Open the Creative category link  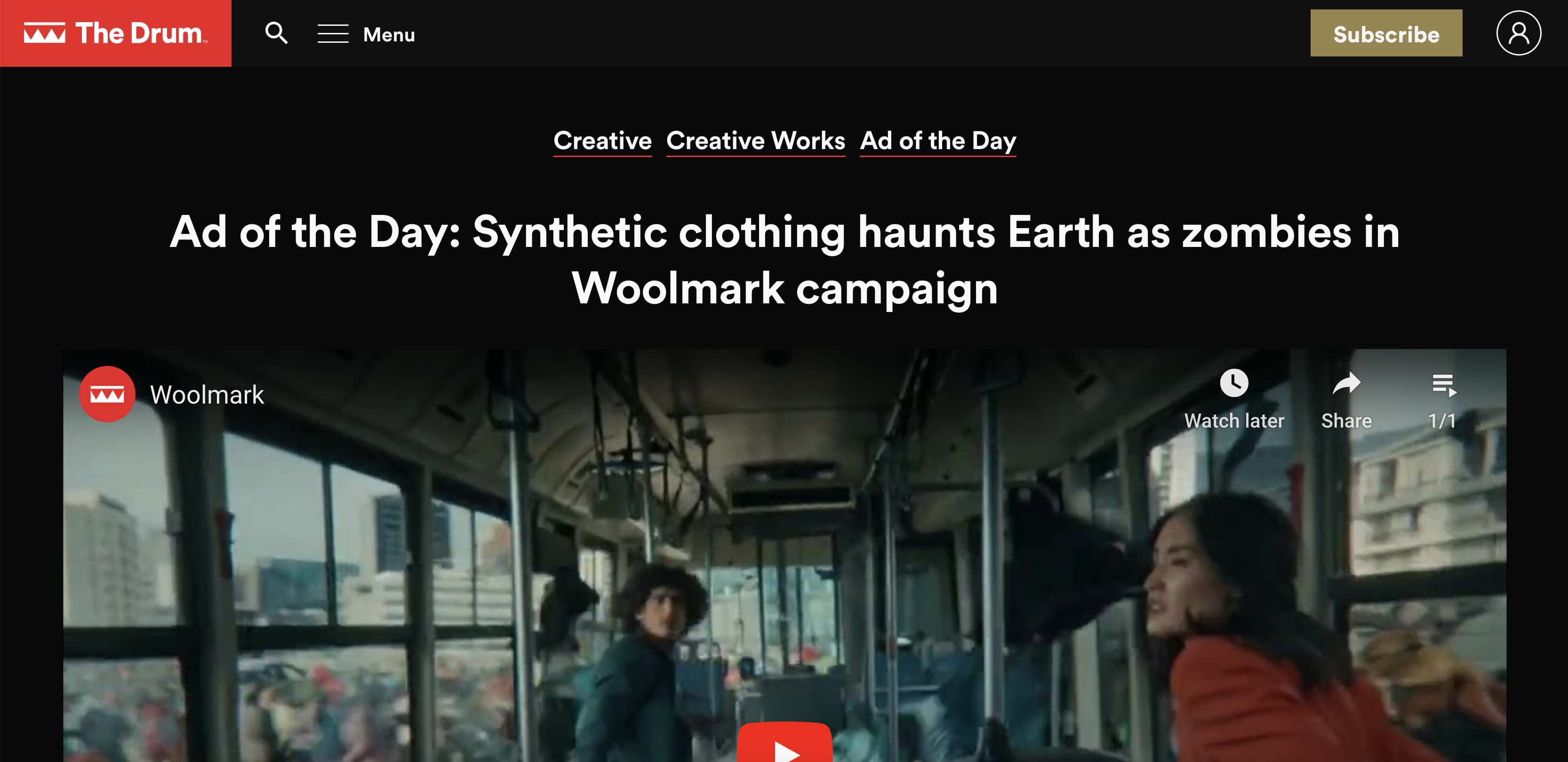(603, 141)
